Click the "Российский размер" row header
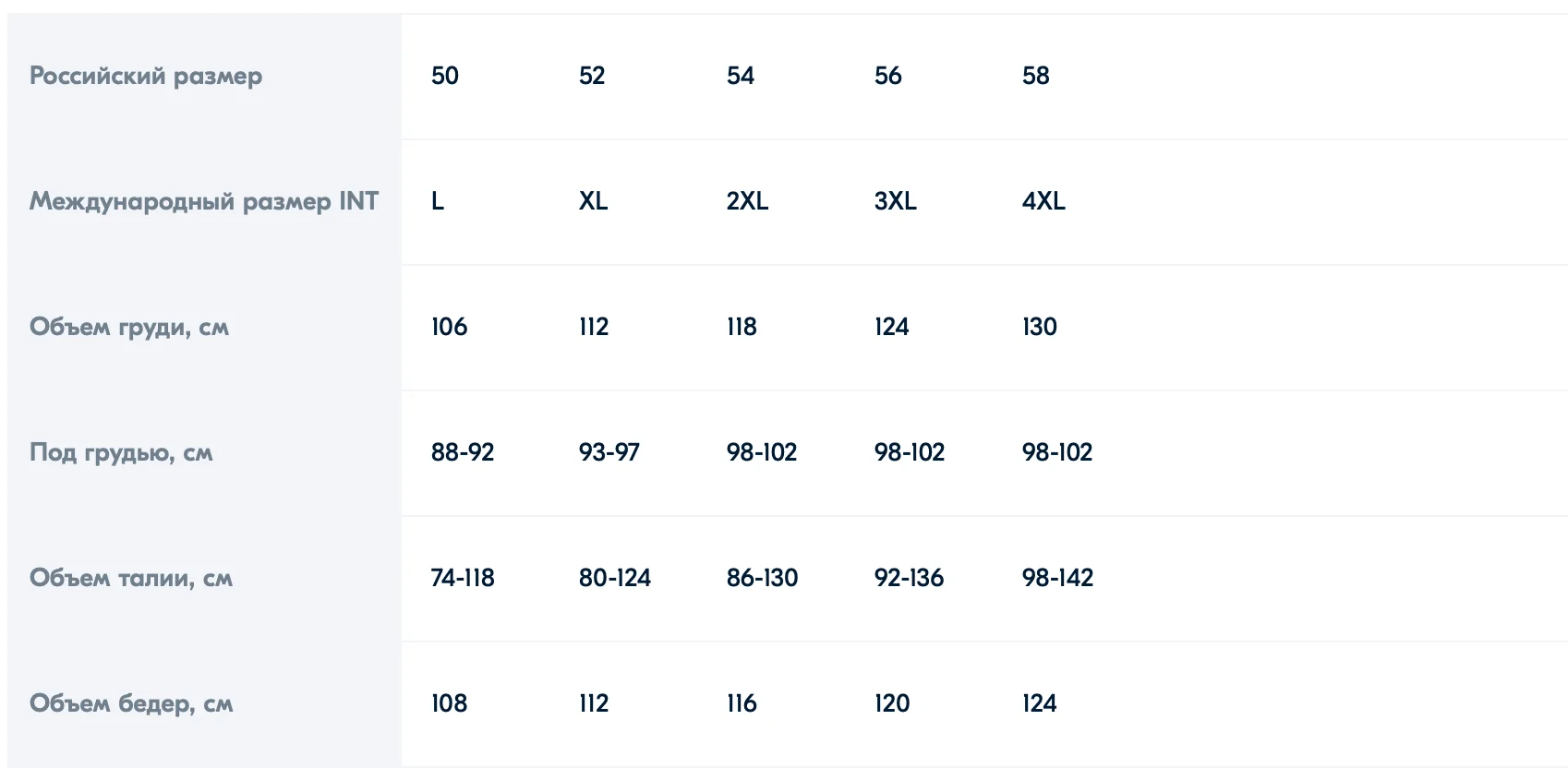Screen dimensions: 1568x768 click(146, 76)
